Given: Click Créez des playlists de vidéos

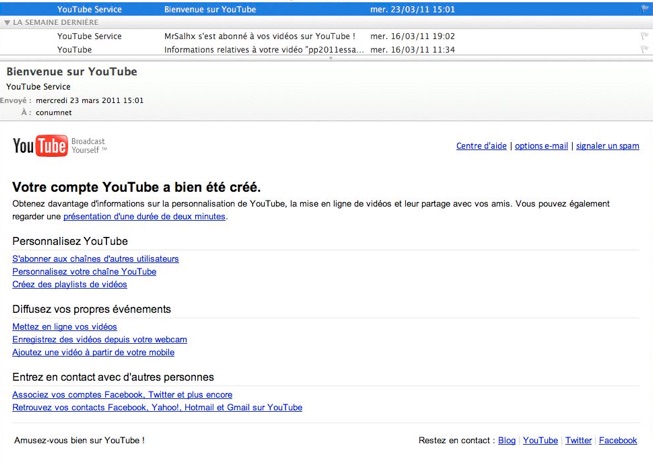Looking at the screenshot, I should click(x=70, y=284).
